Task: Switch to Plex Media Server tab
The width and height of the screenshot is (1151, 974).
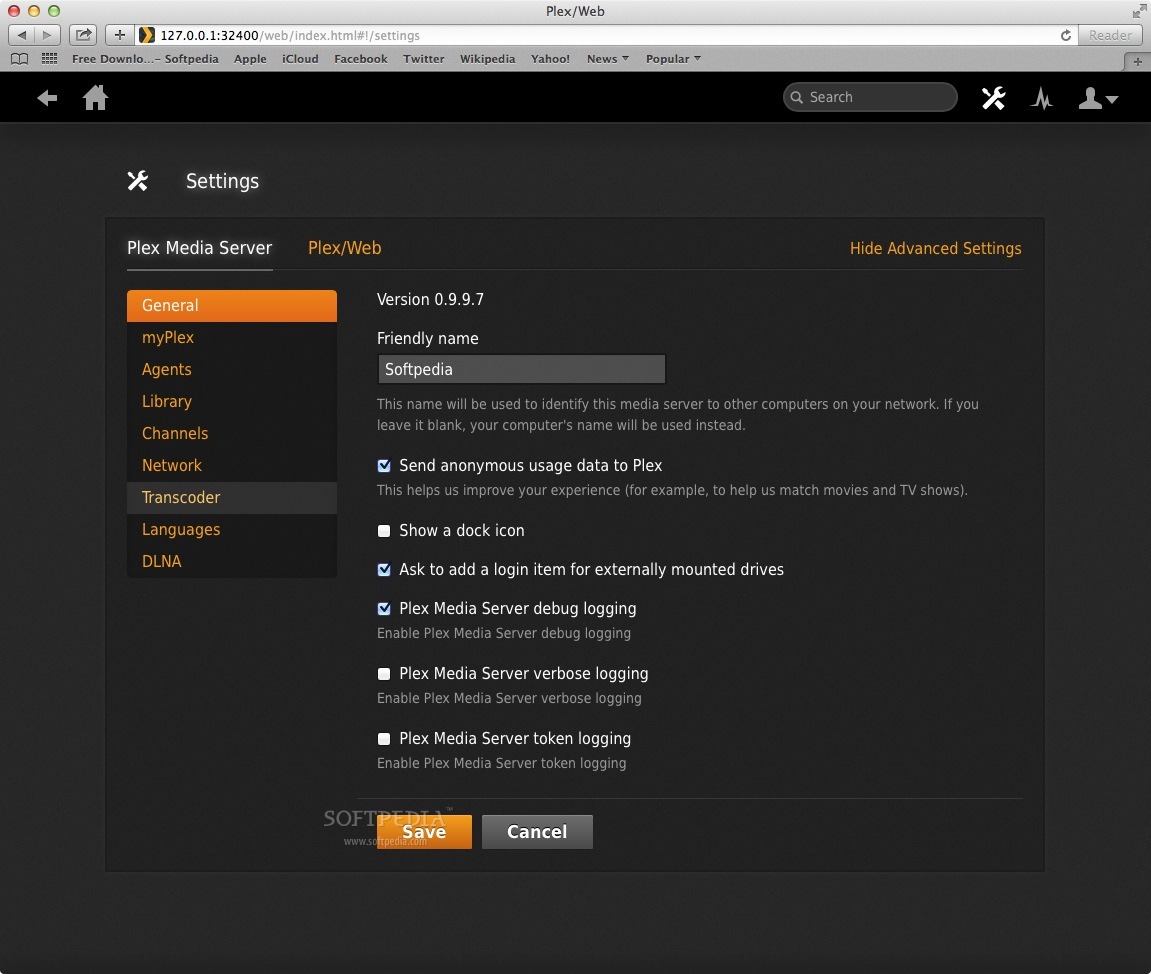Action: tap(200, 248)
